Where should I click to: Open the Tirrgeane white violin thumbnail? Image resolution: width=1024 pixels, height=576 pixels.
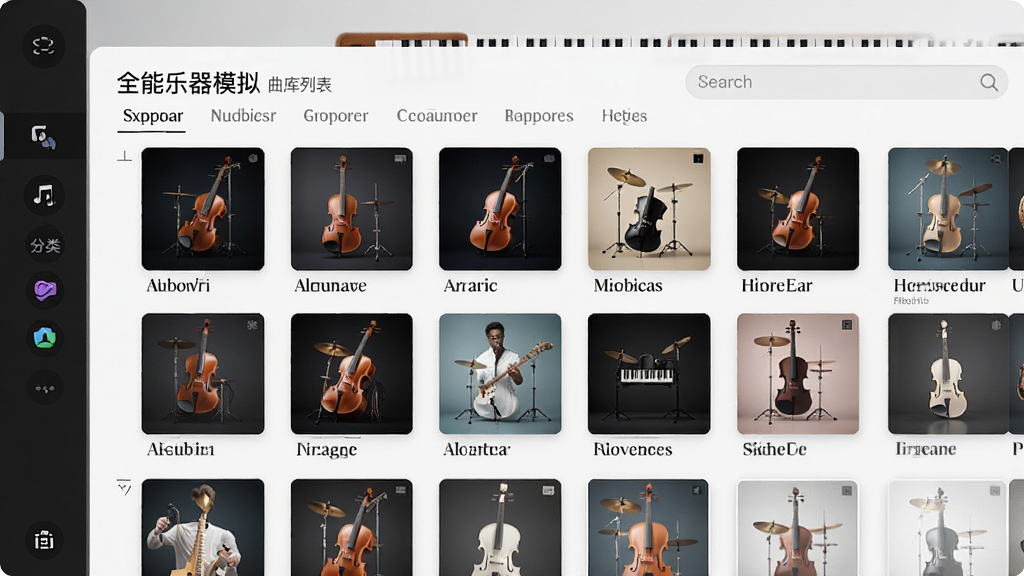pyautogui.click(x=948, y=374)
